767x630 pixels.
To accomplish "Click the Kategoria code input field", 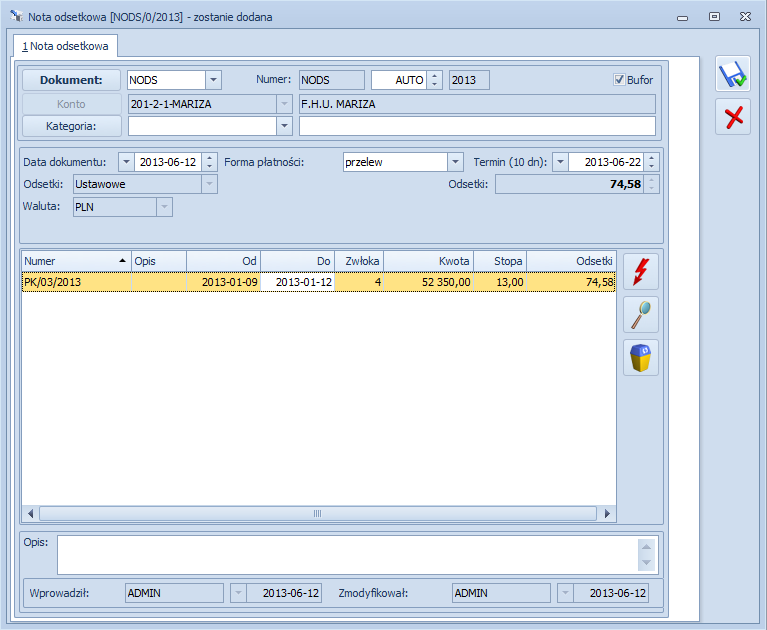I will pos(202,126).
